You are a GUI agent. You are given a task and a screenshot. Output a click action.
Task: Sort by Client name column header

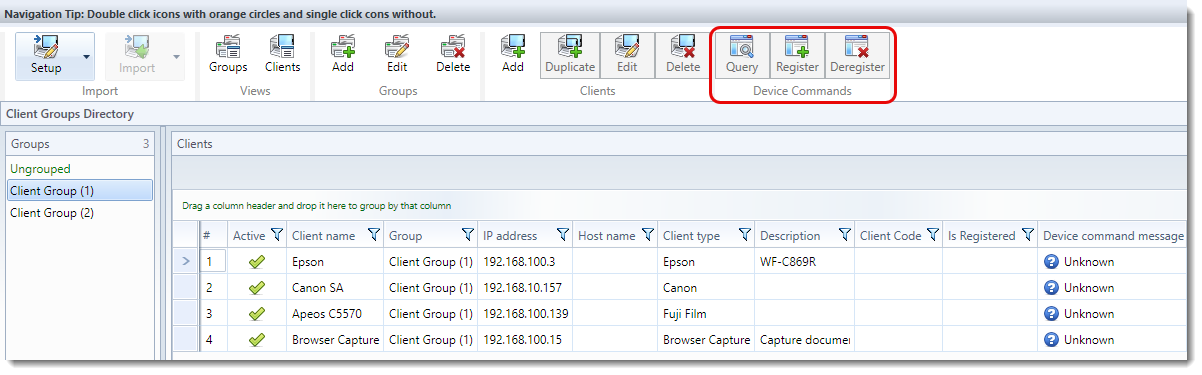tap(323, 236)
